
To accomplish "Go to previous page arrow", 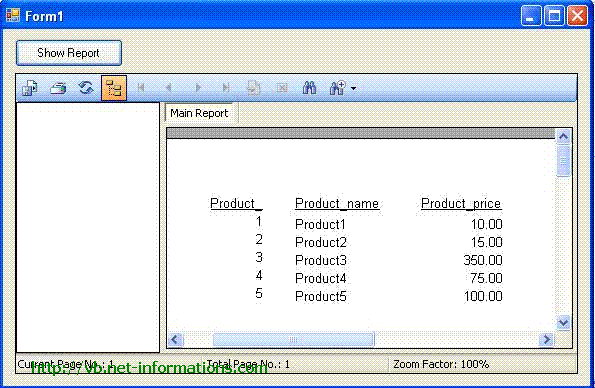I will (x=169, y=88).
